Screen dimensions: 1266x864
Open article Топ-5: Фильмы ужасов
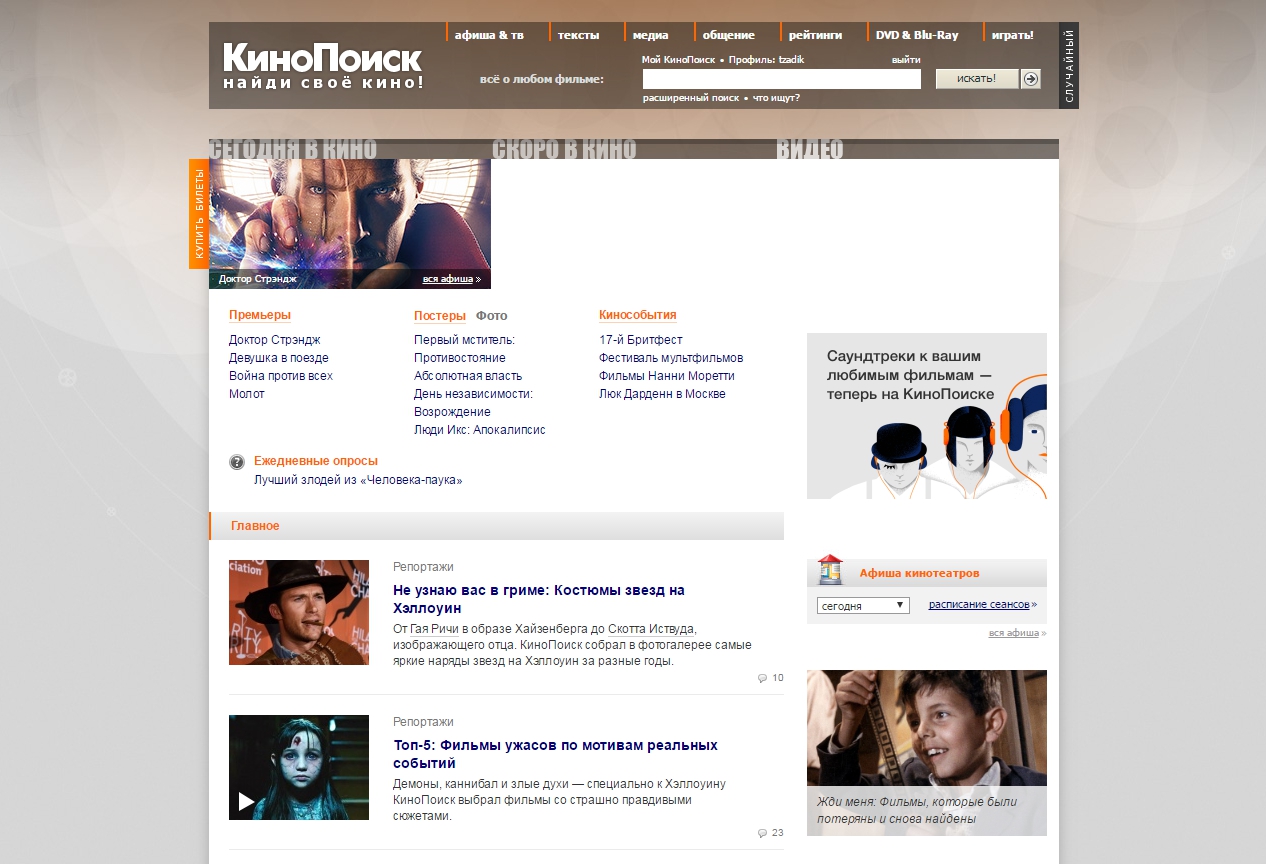pos(555,754)
